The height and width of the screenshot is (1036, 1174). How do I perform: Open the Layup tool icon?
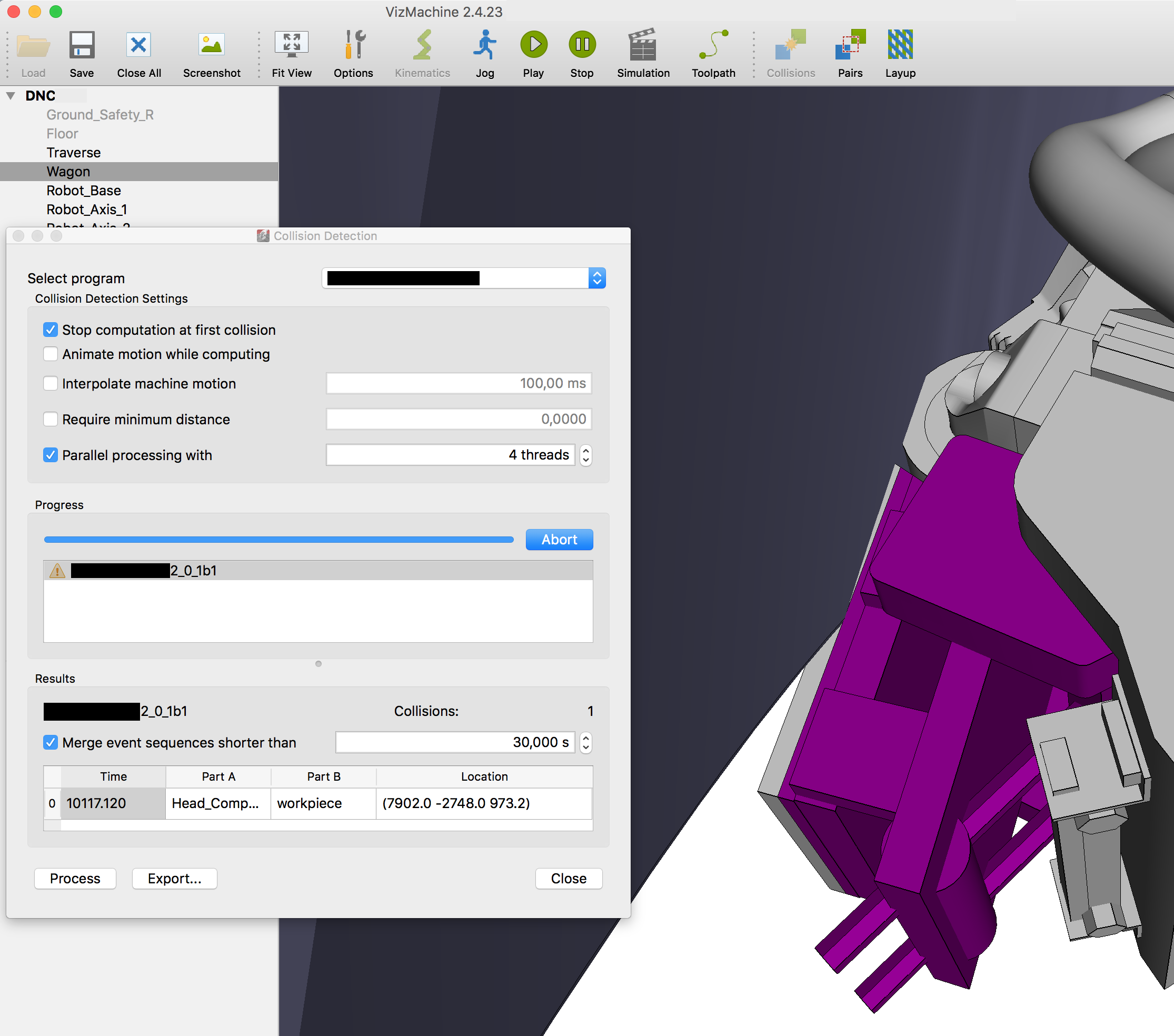900,45
